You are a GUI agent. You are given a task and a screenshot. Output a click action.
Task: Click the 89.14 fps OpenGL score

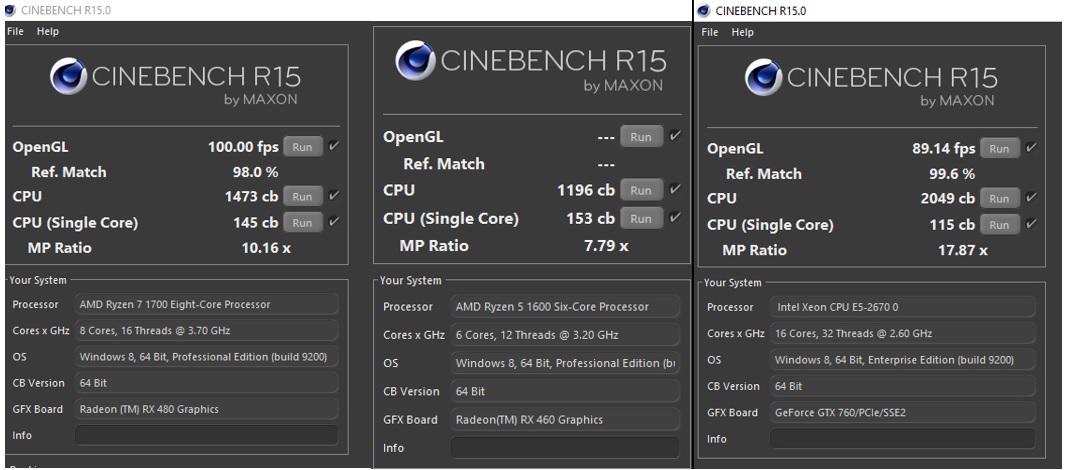(943, 148)
